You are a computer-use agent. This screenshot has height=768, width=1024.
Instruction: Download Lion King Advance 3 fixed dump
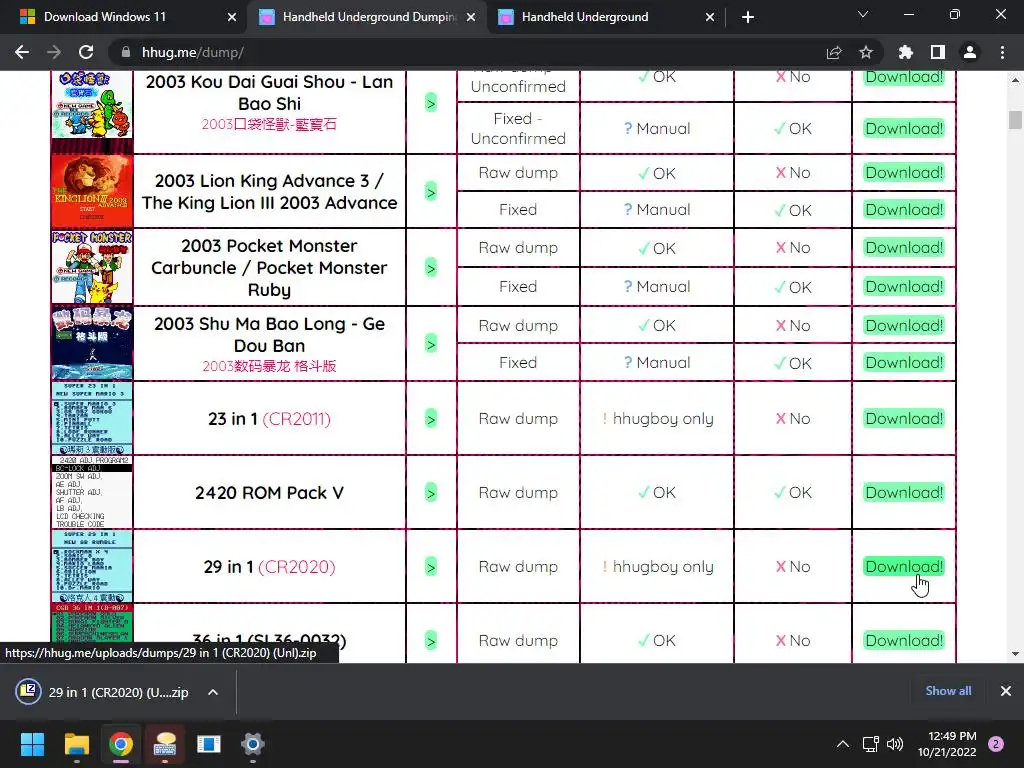coord(904,210)
